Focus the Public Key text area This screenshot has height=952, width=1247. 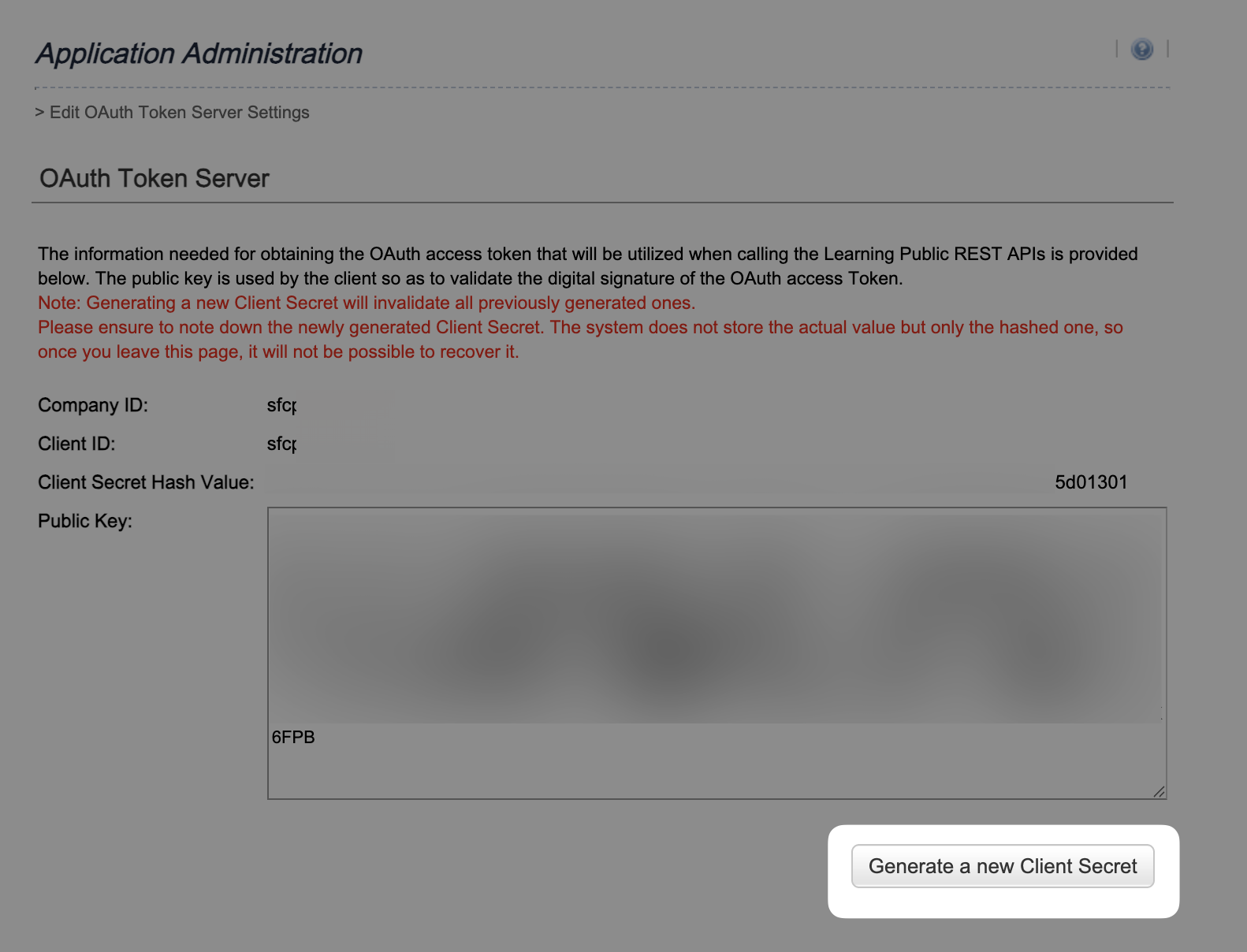pyautogui.click(x=716, y=764)
